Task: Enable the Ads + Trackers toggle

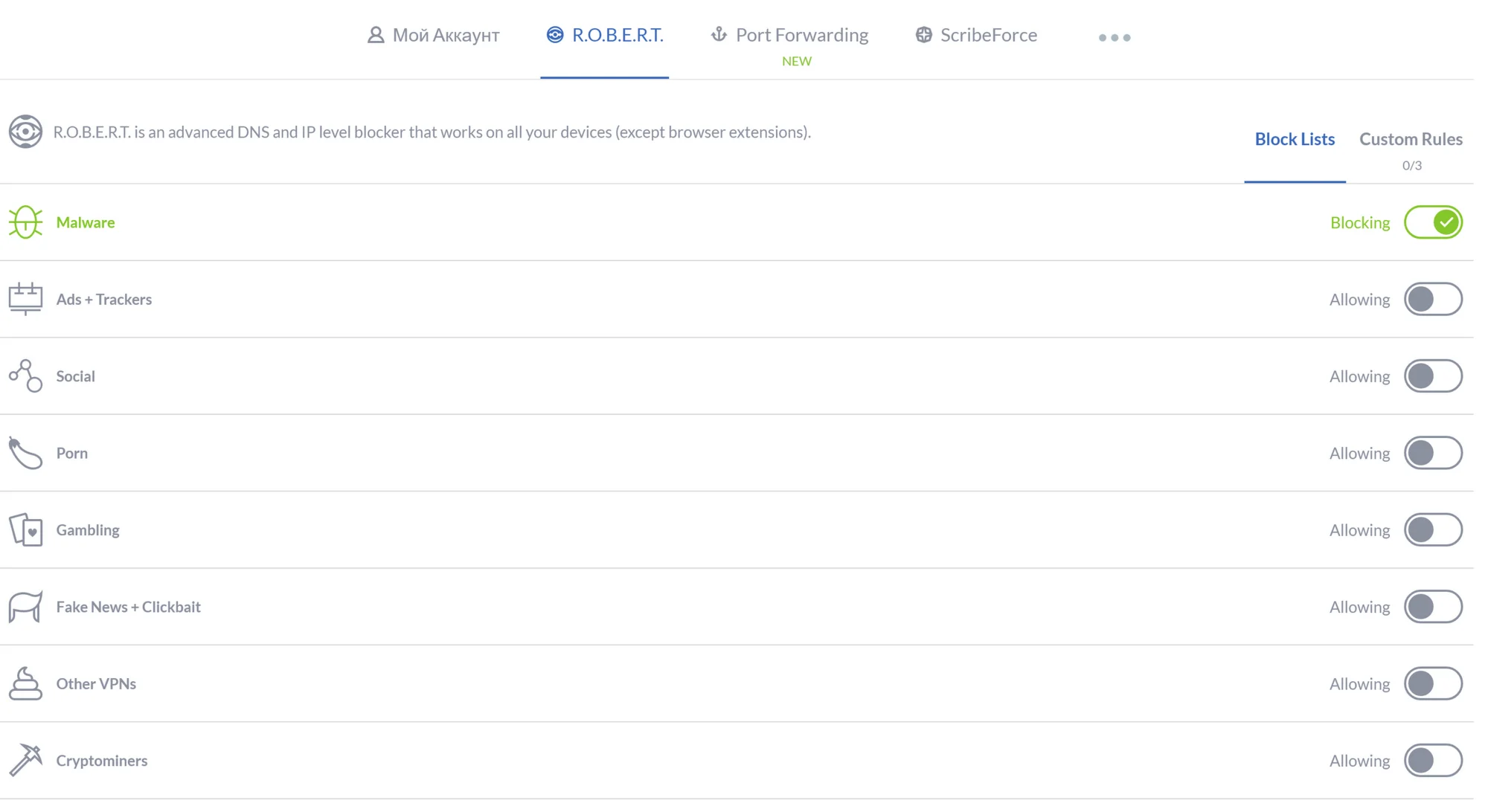Action: pyautogui.click(x=1433, y=299)
